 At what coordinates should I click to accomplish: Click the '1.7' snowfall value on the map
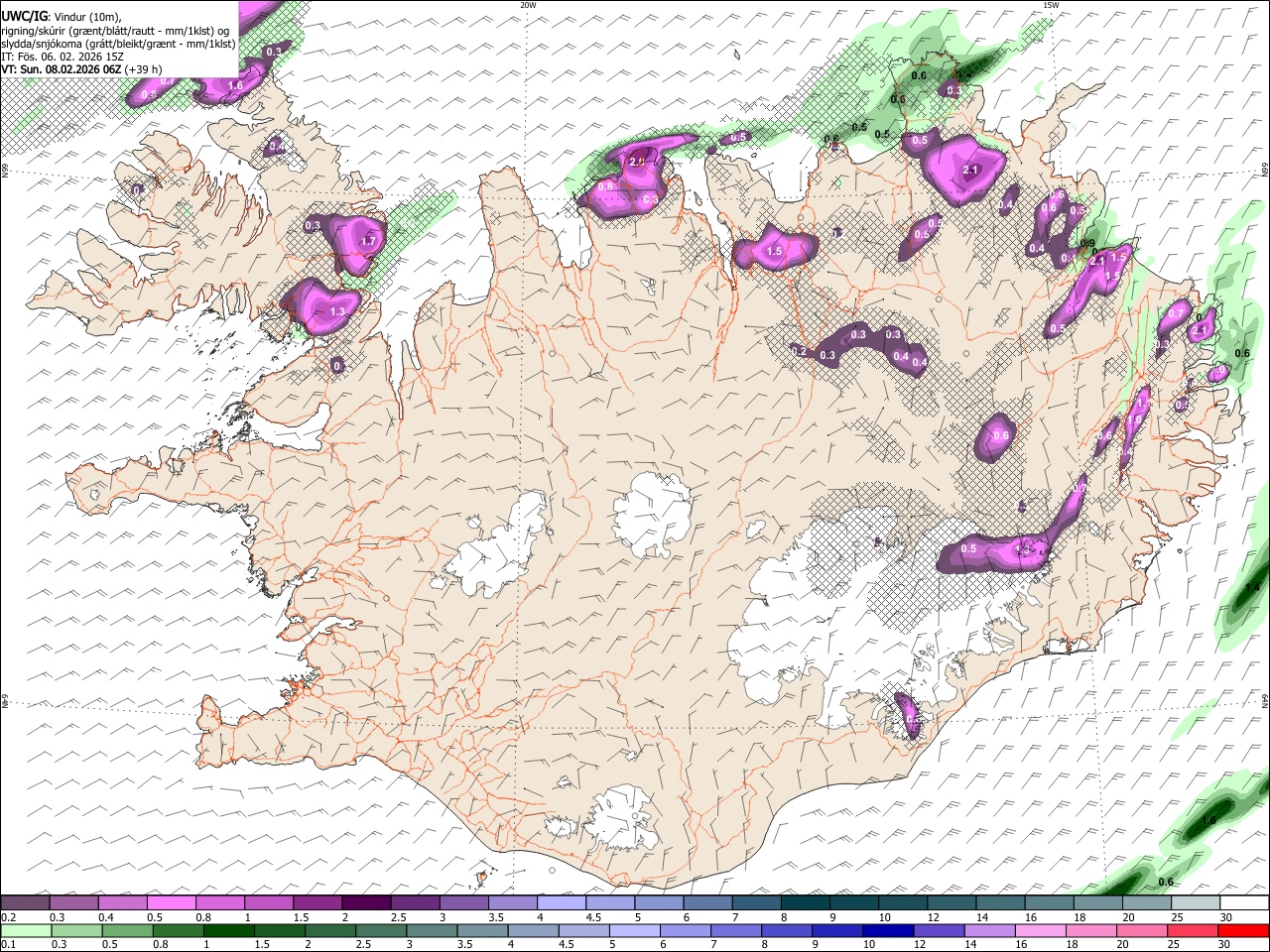pyautogui.click(x=369, y=241)
